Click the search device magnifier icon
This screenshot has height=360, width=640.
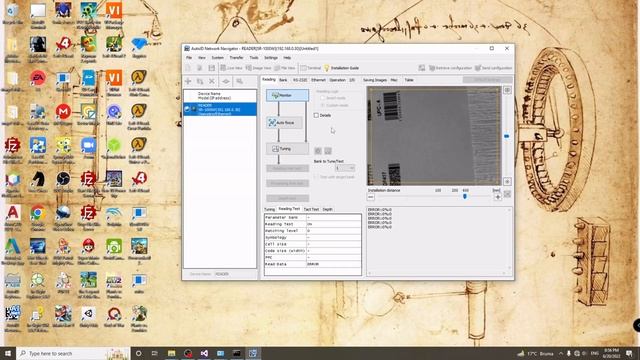point(240,81)
